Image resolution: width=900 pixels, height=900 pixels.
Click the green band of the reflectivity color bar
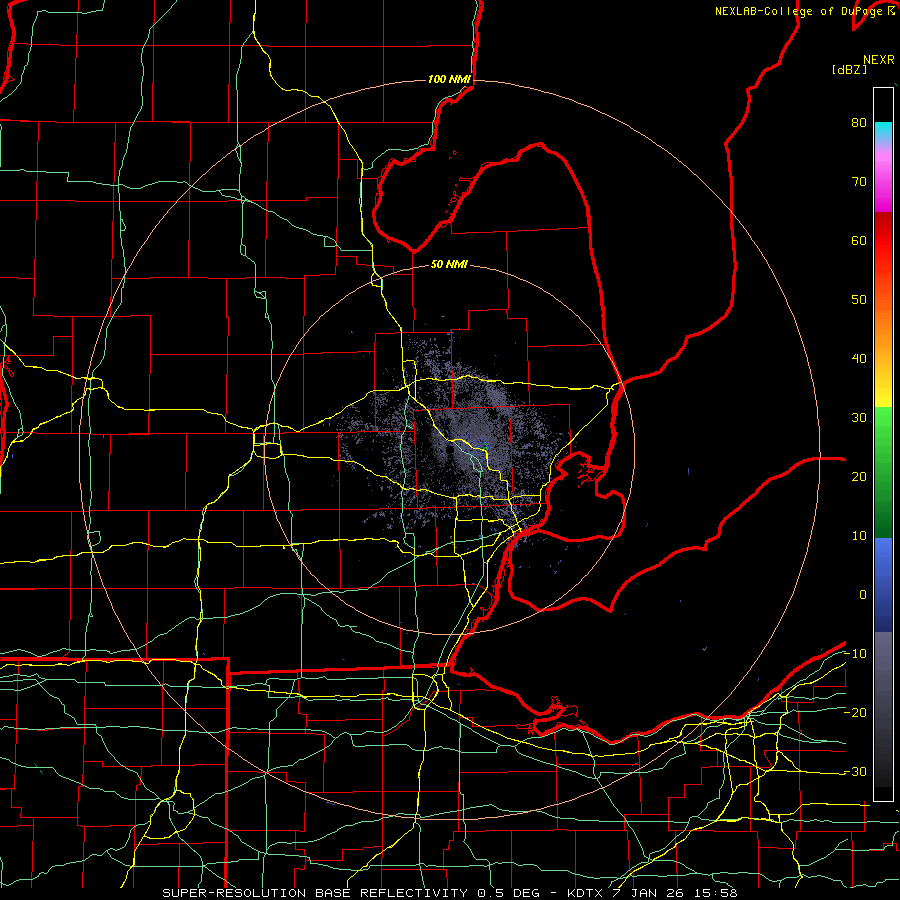[883, 472]
